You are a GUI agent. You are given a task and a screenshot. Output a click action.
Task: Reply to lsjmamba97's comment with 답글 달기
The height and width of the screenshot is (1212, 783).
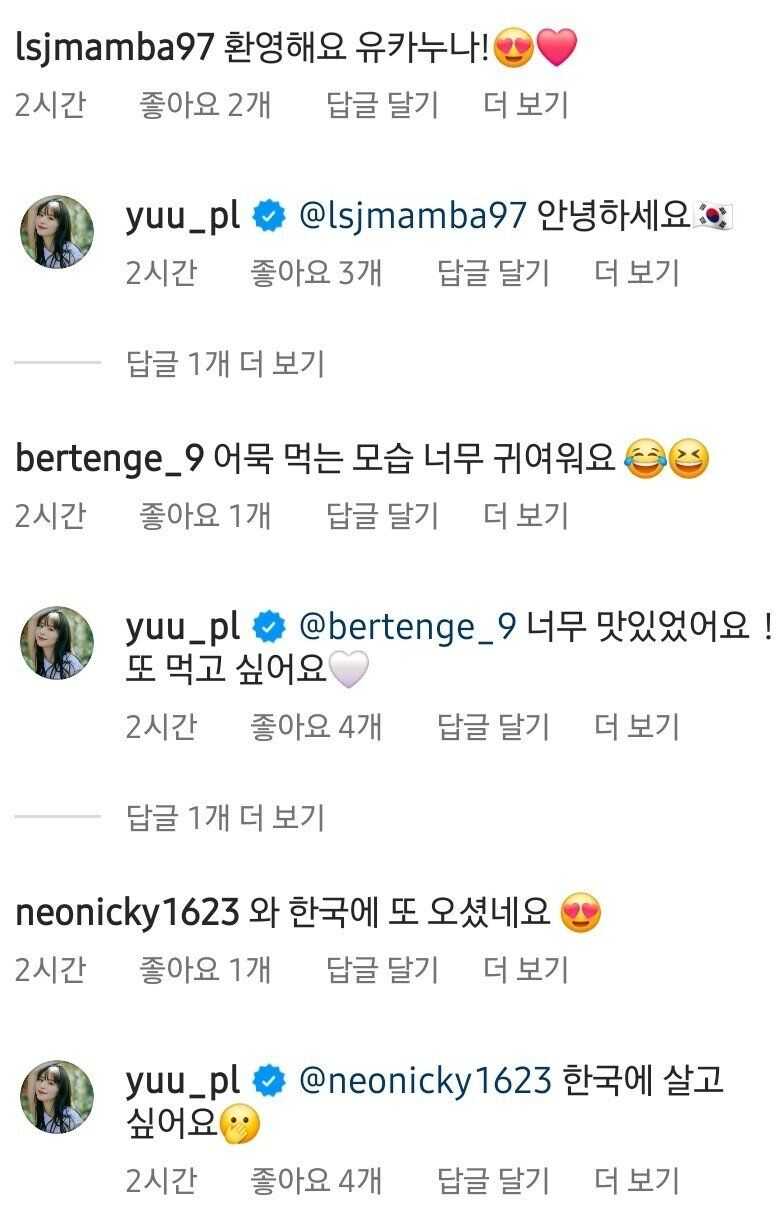pos(383,105)
